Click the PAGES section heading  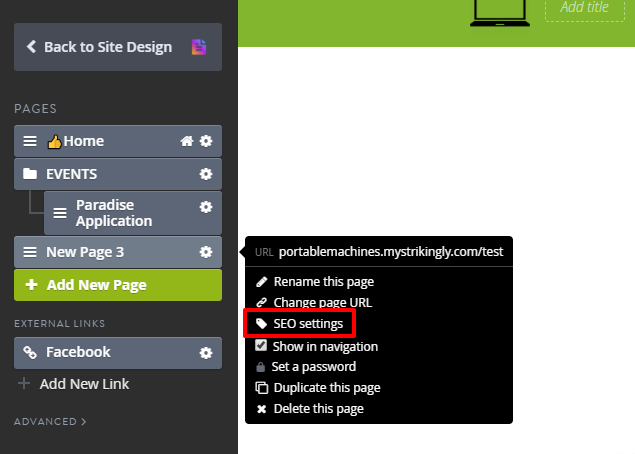36,109
